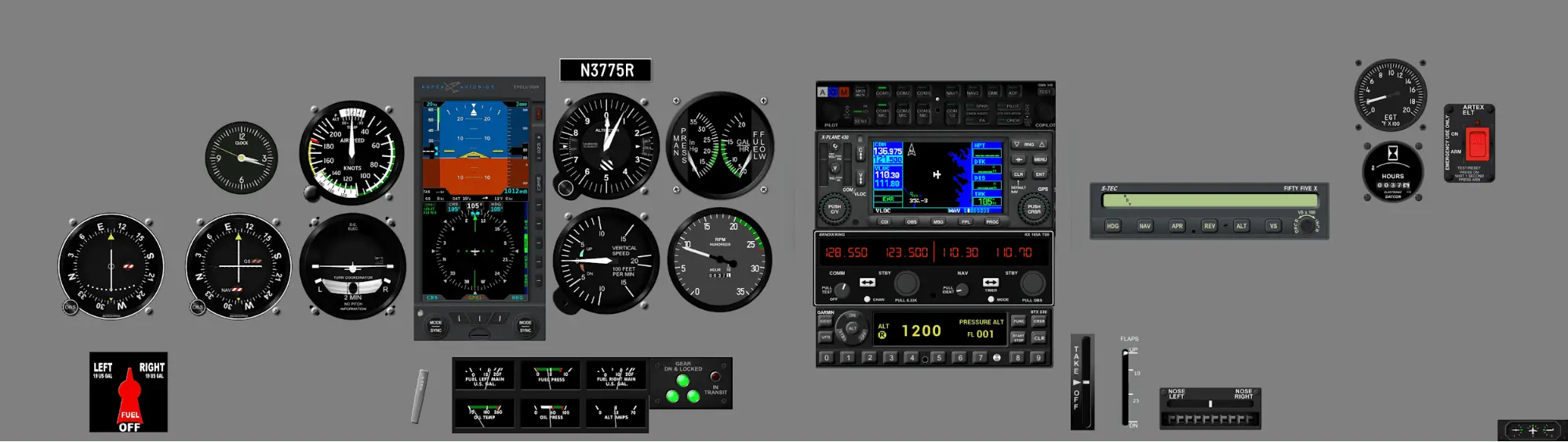Image resolution: width=1568 pixels, height=442 pixels.
Task: Click the OBS knob on the NAV glideslope indicator
Action: (198, 307)
